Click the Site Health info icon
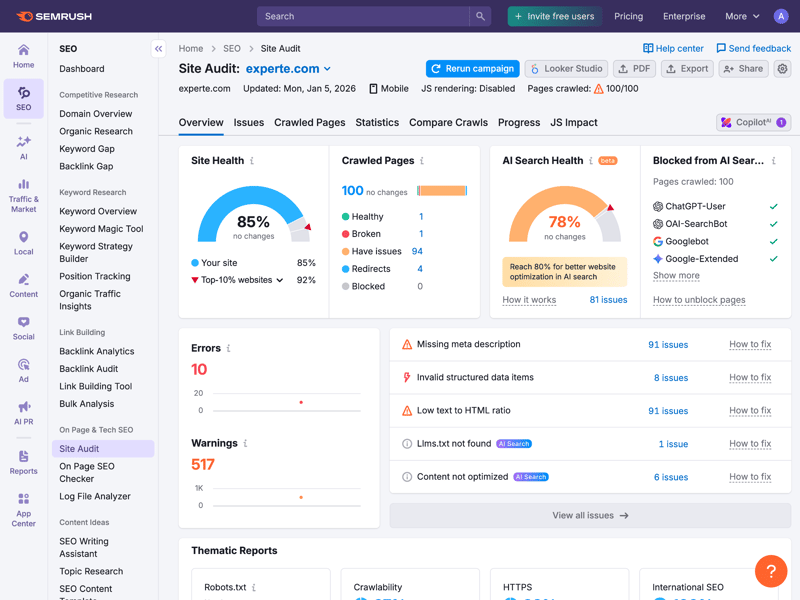The image size is (800, 600). click(x=252, y=161)
